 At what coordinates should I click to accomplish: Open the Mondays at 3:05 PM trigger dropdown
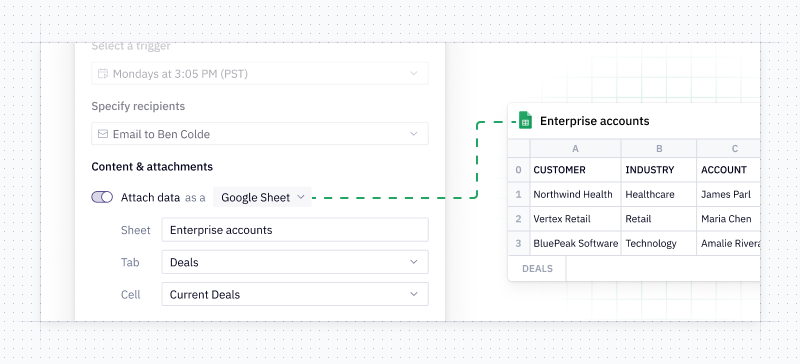[260, 74]
